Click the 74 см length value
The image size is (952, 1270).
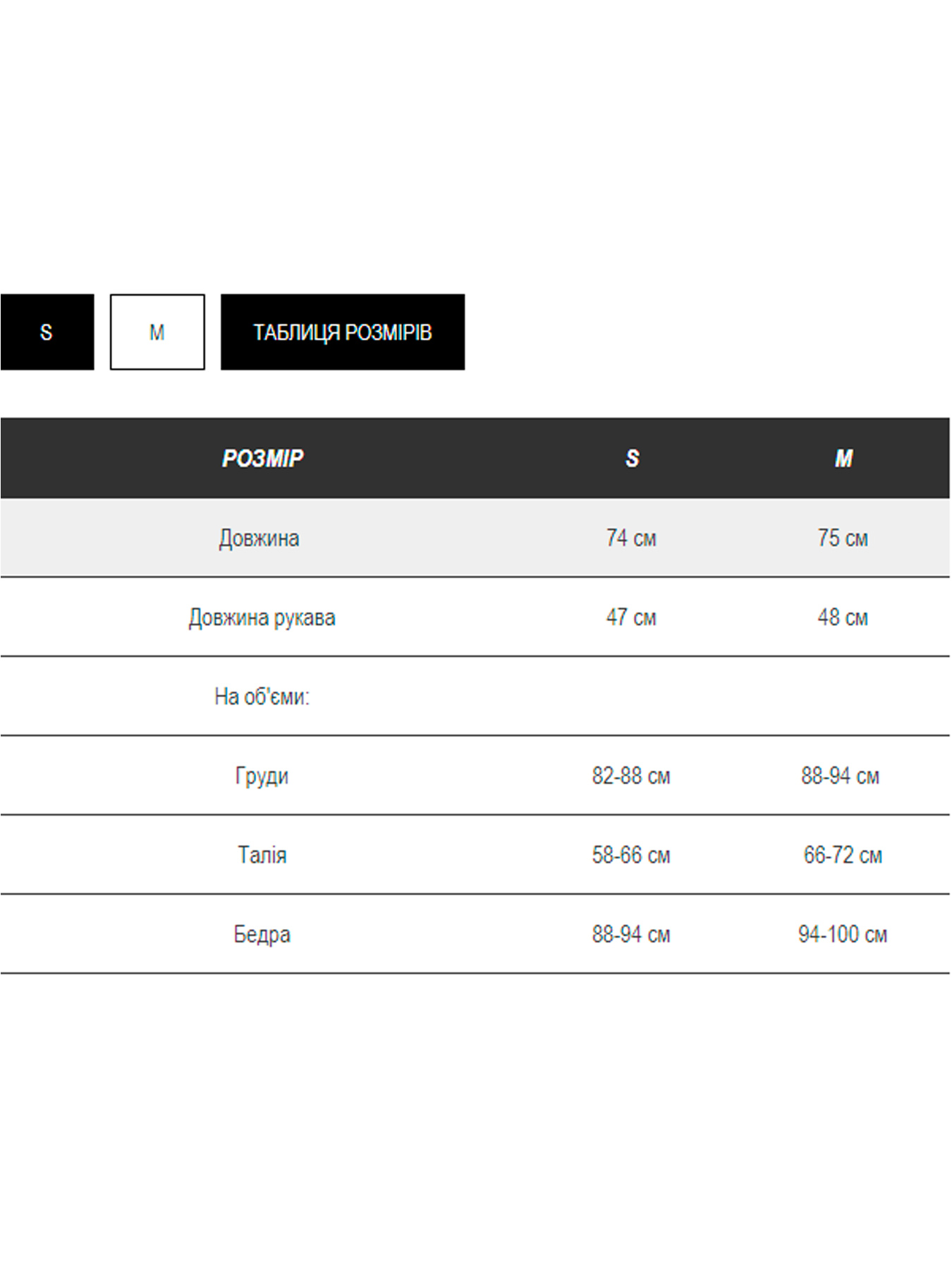pos(631,538)
